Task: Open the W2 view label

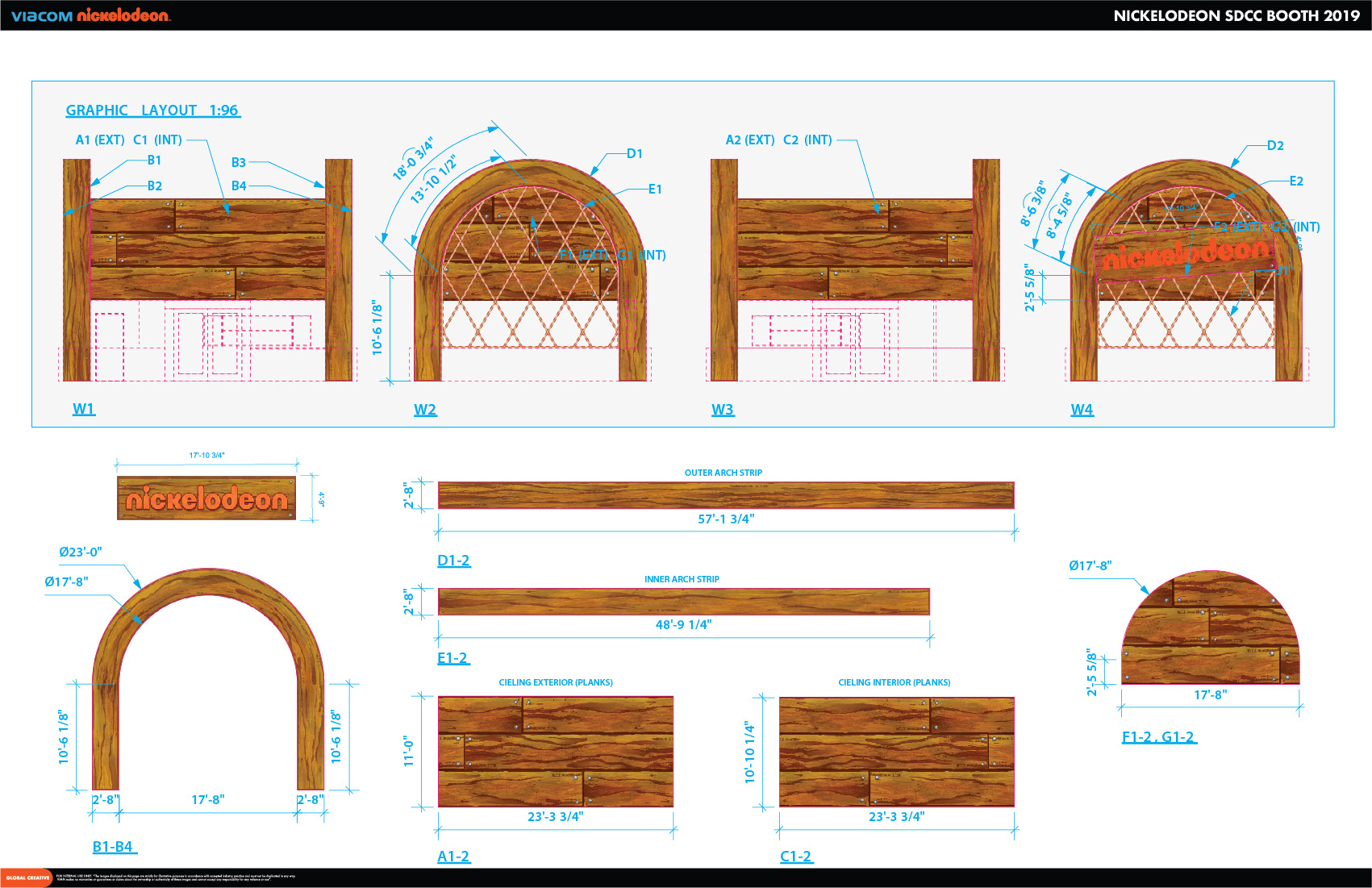Action: 425,410
